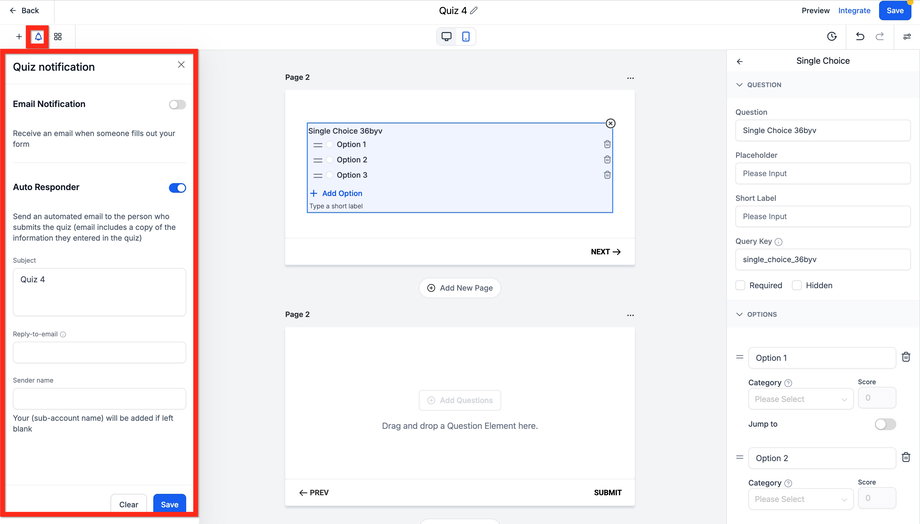Close the Quiz notification panel
Screen dimensions: 920x524
(181, 65)
